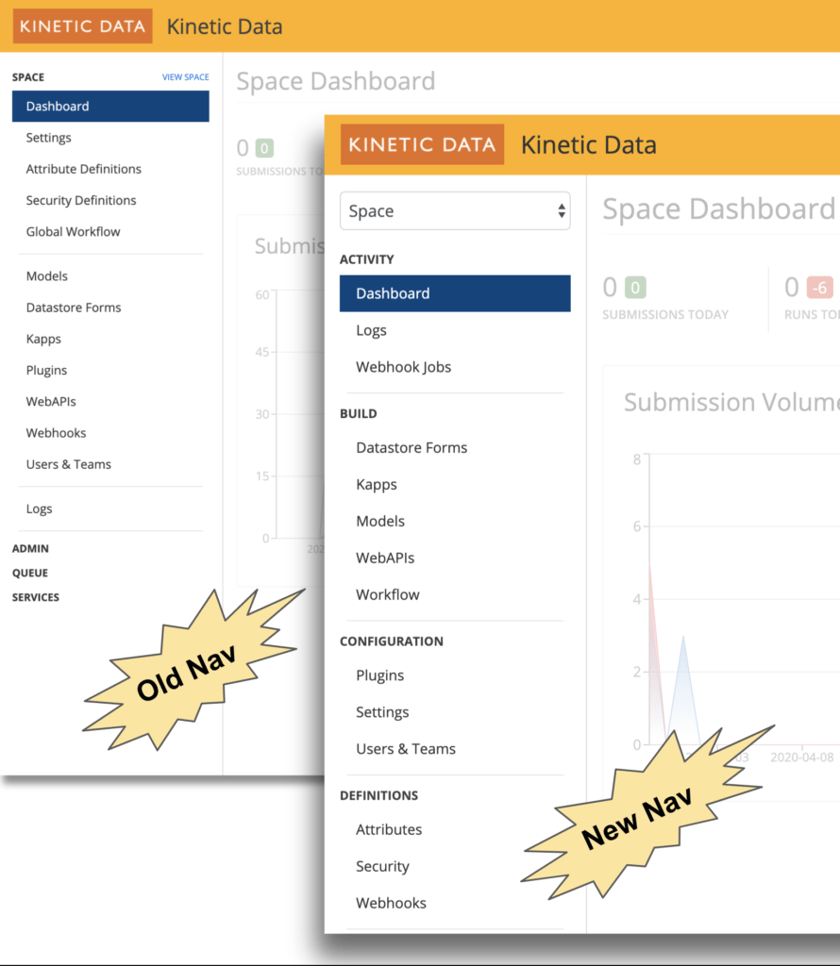Open Plugins in the old nav sidebar

pyautogui.click(x=46, y=370)
